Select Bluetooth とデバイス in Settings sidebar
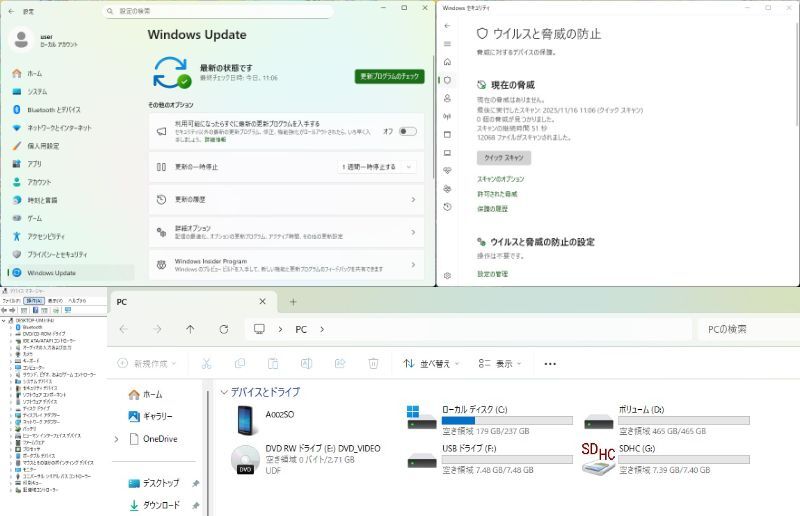Image resolution: width=800 pixels, height=516 pixels. (71, 110)
